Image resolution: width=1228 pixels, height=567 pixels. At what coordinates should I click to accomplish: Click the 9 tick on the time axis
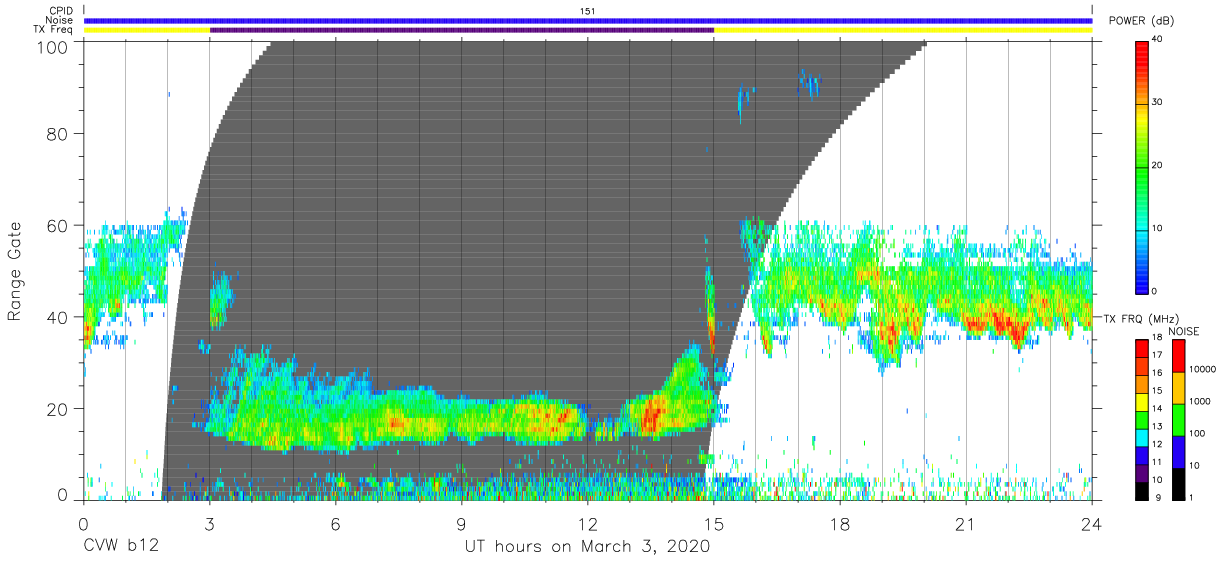coord(462,524)
